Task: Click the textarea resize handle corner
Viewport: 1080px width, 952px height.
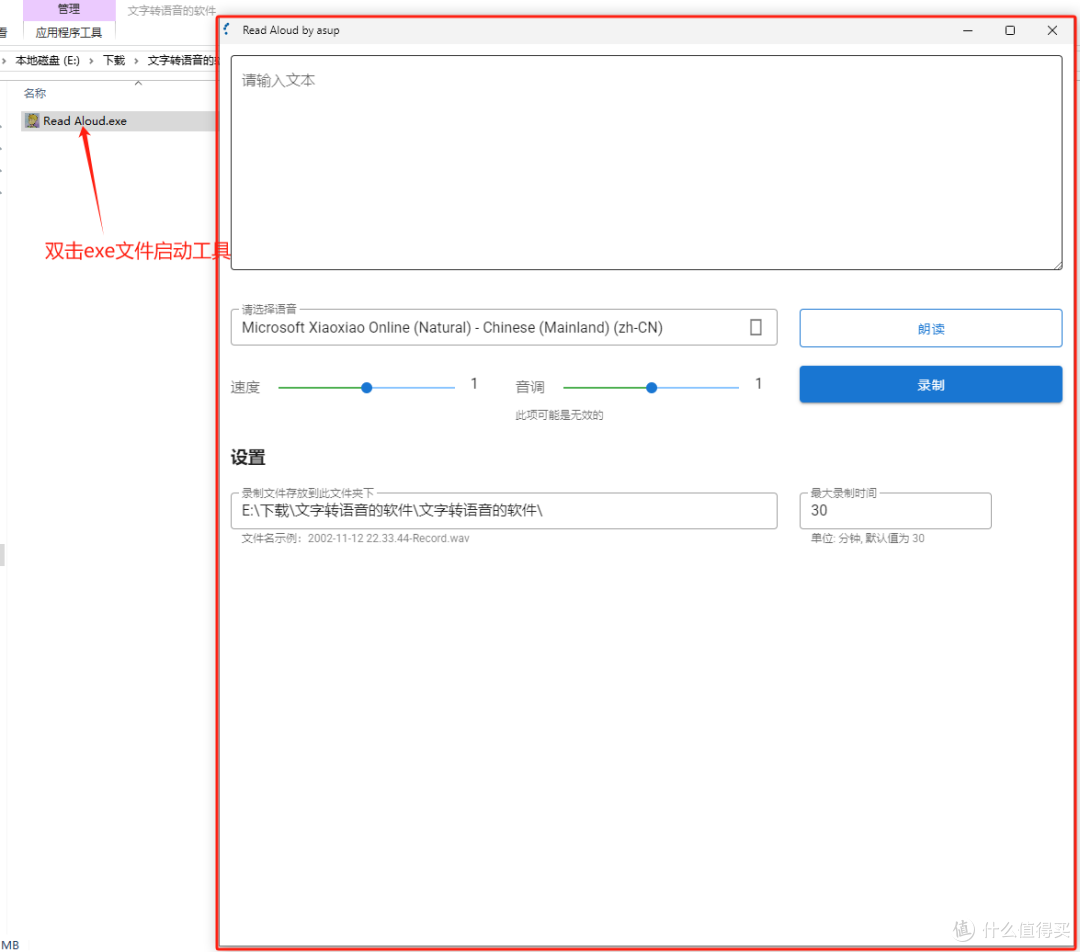Action: click(1057, 265)
